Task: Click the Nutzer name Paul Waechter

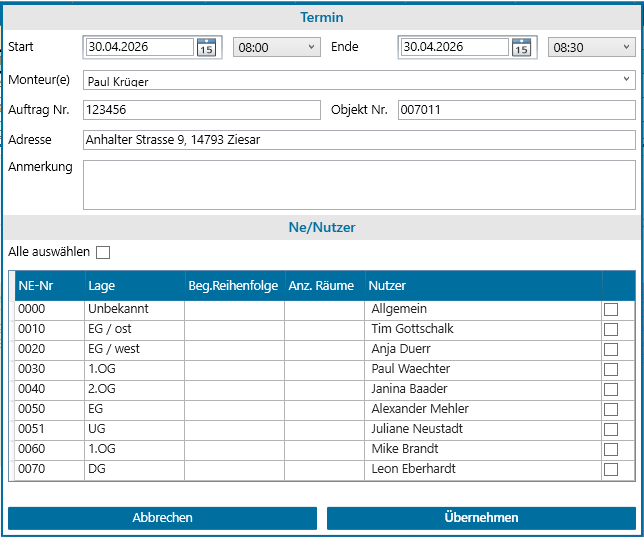Action: [x=411, y=369]
